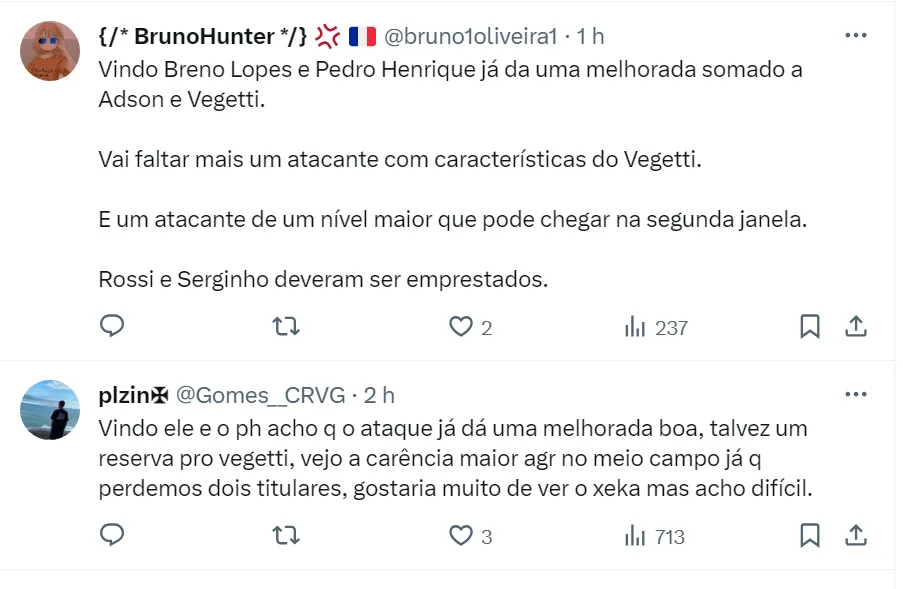The height and width of the screenshot is (589, 903).
Task: Like BrunoHunter's tweet
Action: (x=460, y=327)
